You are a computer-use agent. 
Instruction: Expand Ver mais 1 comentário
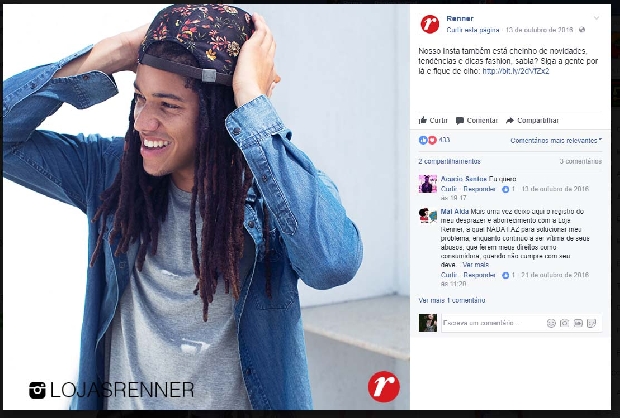coord(452,301)
